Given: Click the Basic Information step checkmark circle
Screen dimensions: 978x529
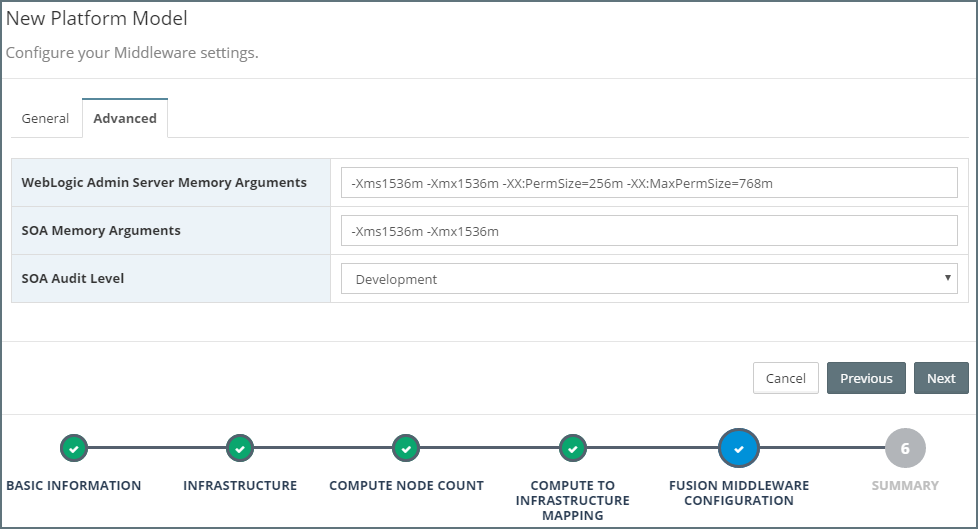Looking at the screenshot, I should click(x=74, y=449).
